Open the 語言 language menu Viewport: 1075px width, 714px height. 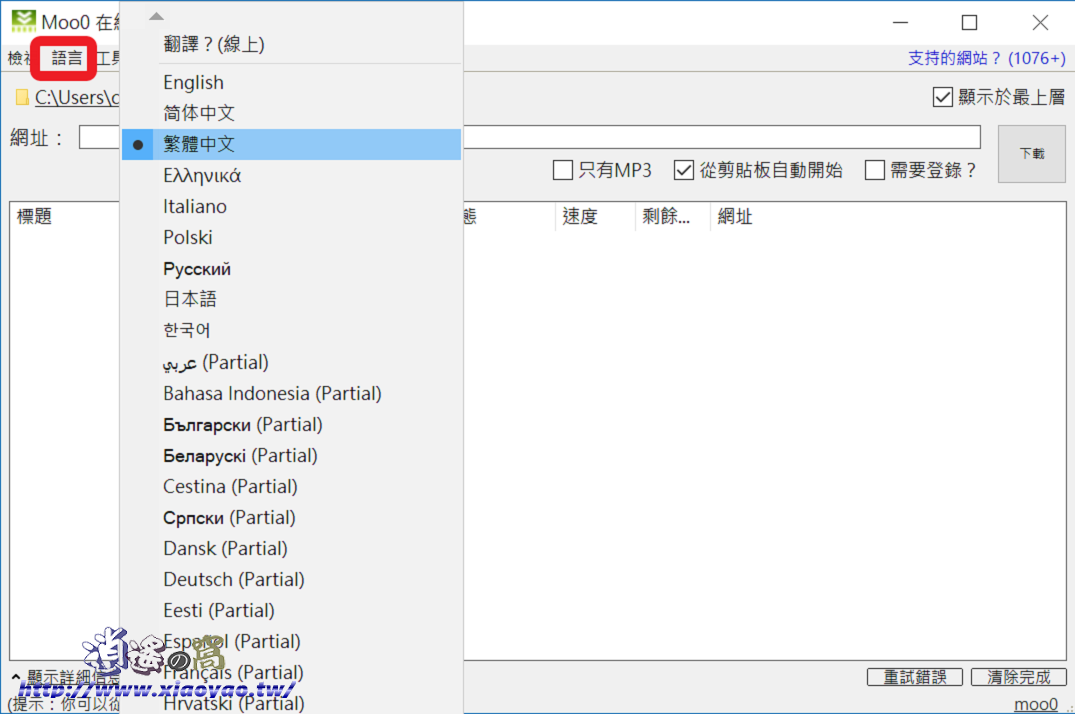pos(67,58)
